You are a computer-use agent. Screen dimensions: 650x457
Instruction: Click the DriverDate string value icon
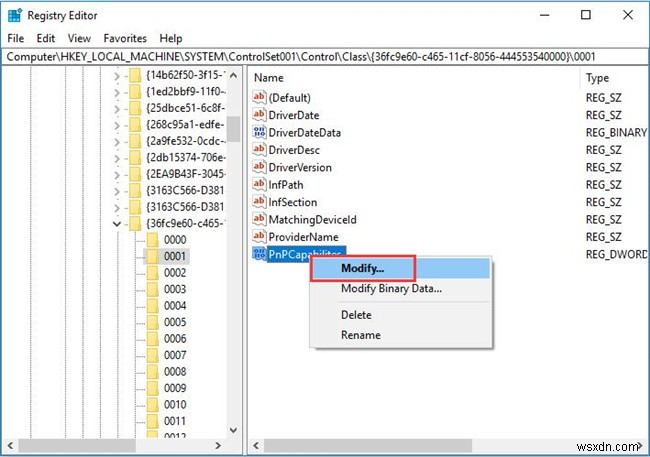point(259,114)
